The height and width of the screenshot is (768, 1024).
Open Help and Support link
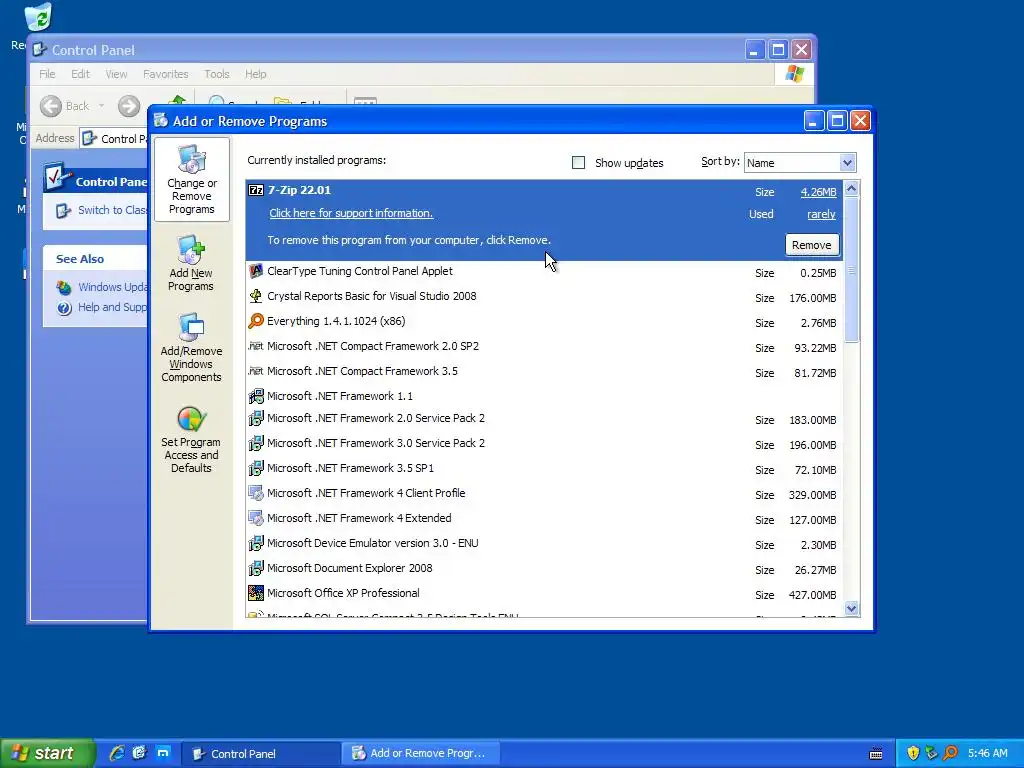tap(112, 307)
